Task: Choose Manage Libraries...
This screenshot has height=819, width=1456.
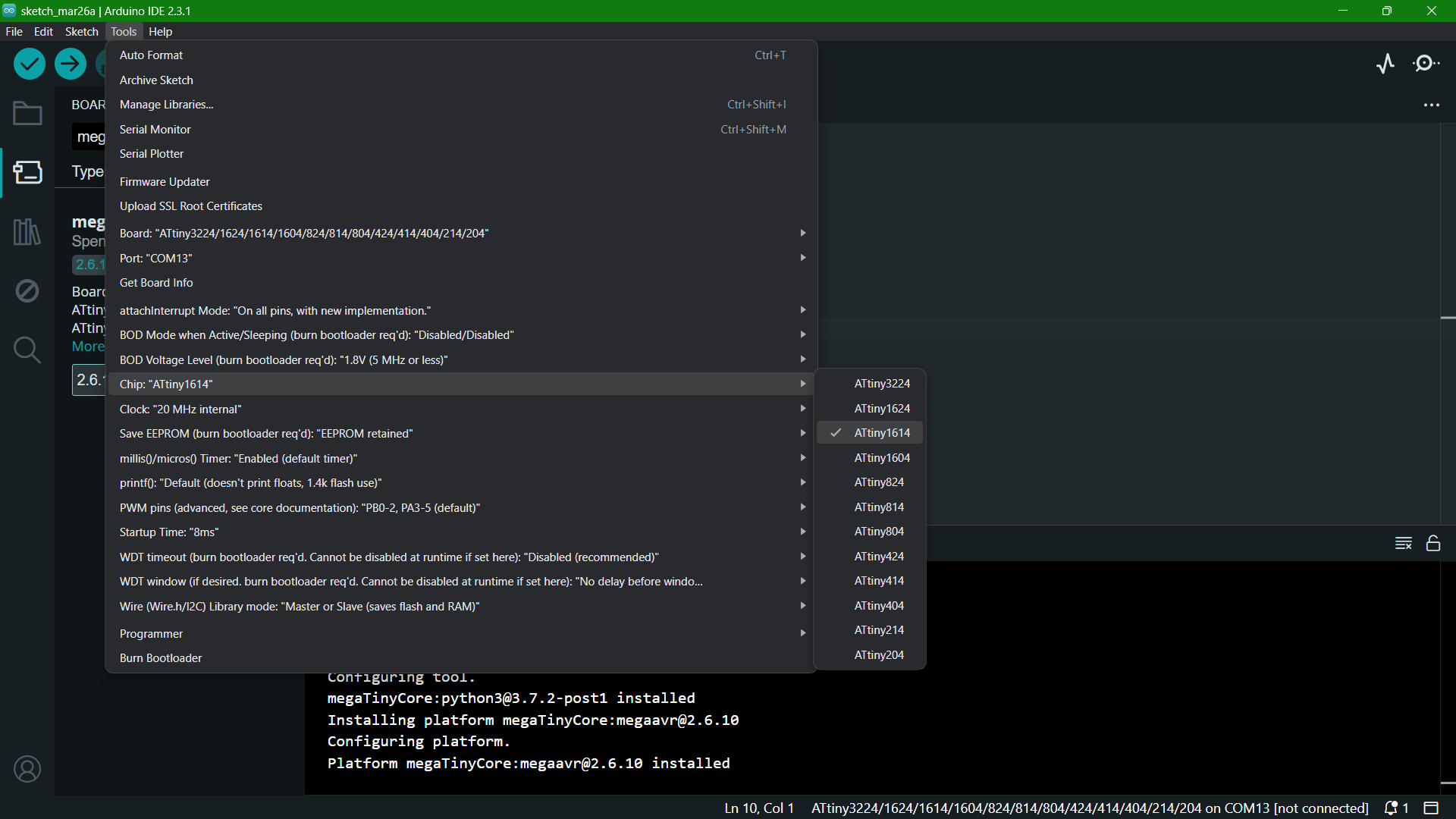Action: tap(461, 105)
